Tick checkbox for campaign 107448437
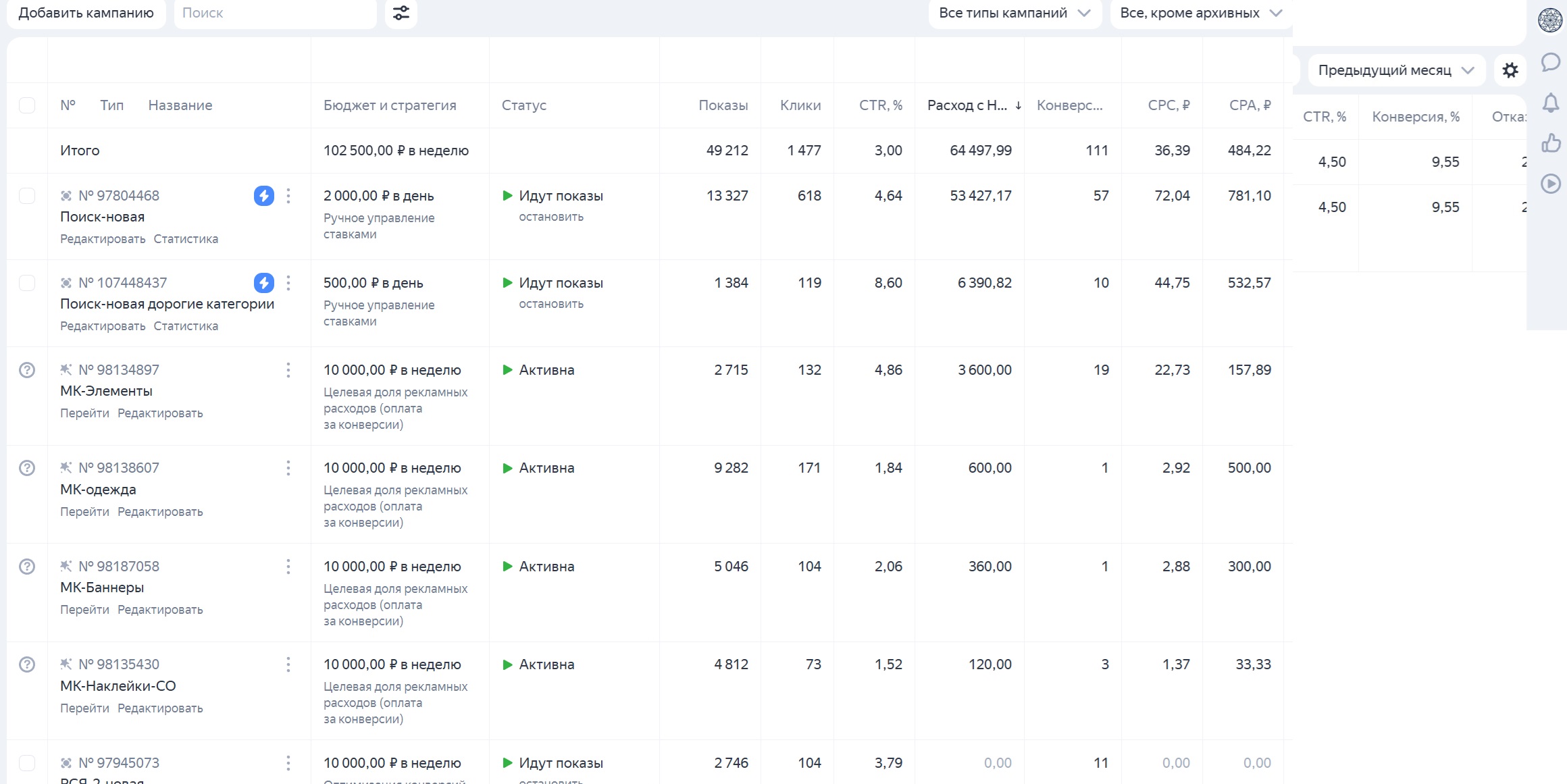 click(x=27, y=283)
